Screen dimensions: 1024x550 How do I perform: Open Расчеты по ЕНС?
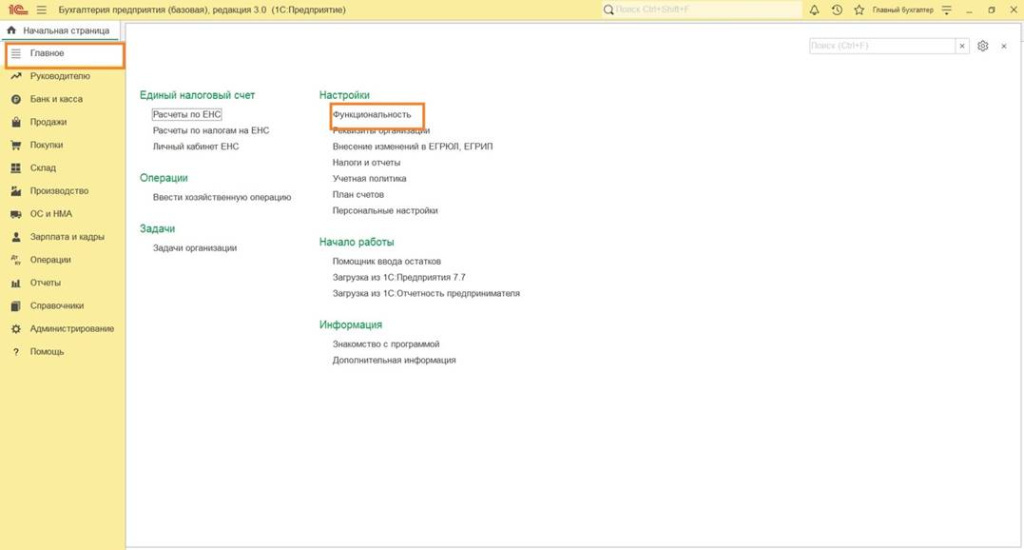(187, 115)
